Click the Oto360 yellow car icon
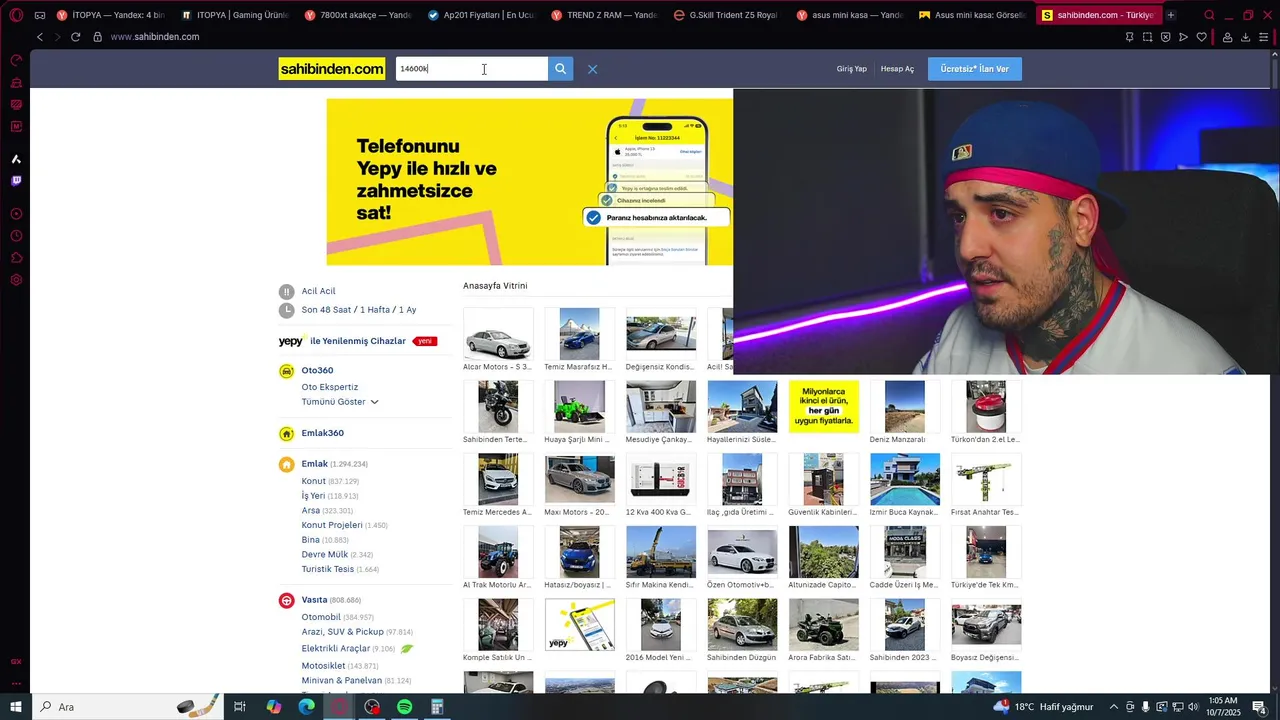The image size is (1280, 720). coord(287,371)
